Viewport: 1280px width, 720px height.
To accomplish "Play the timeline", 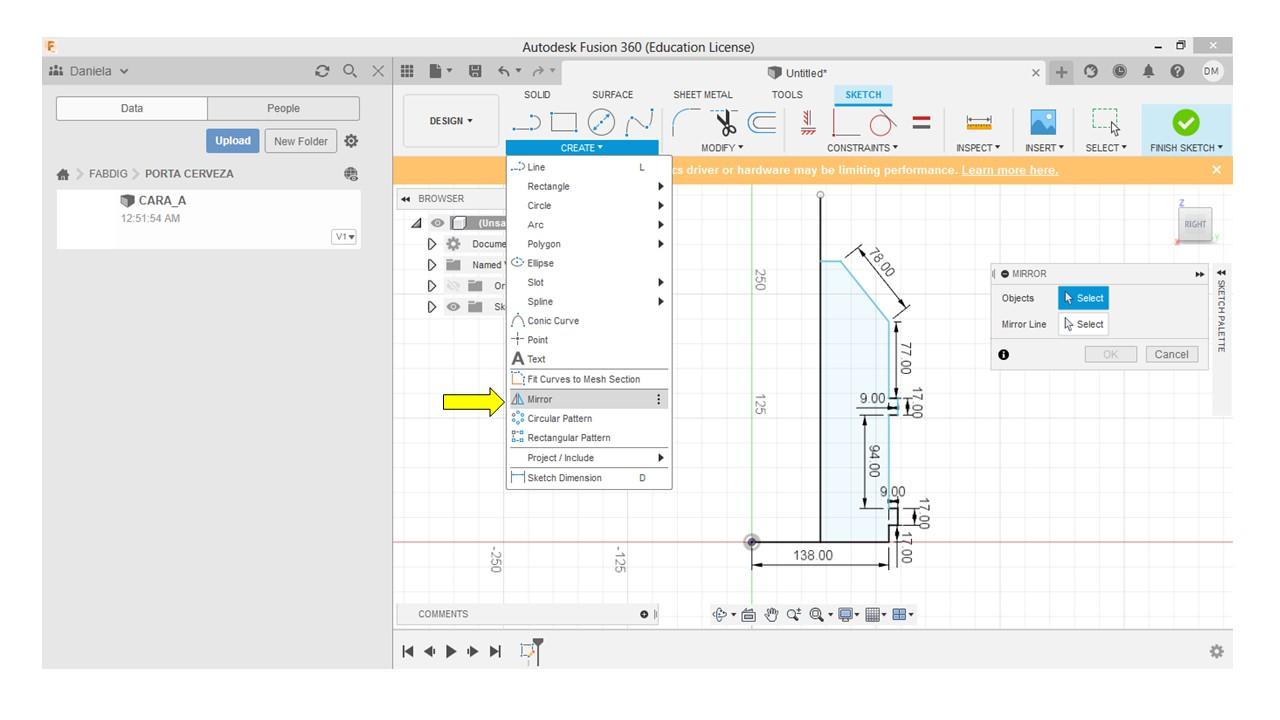I will pos(451,651).
